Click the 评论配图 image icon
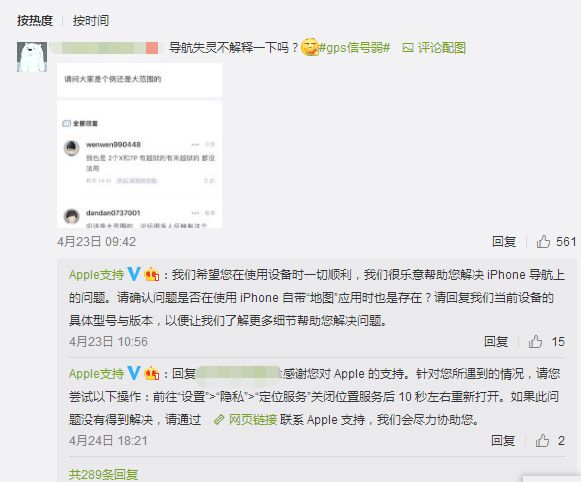This screenshot has height=482, width=581. click(408, 48)
